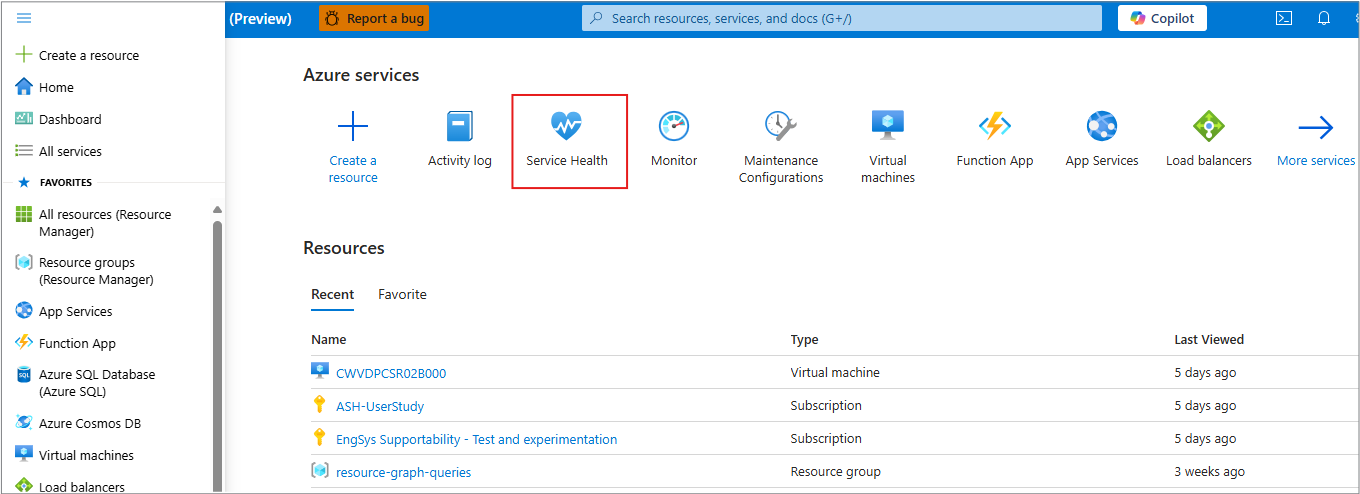The width and height of the screenshot is (1360, 494).
Task: Open App Services in sidebar favorites
Action: click(x=75, y=311)
